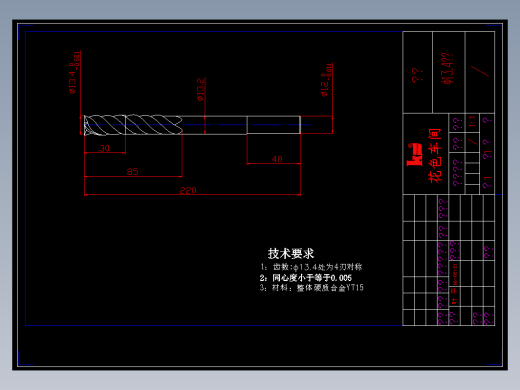Select the ø13.2 diameter dimension label

(201, 89)
